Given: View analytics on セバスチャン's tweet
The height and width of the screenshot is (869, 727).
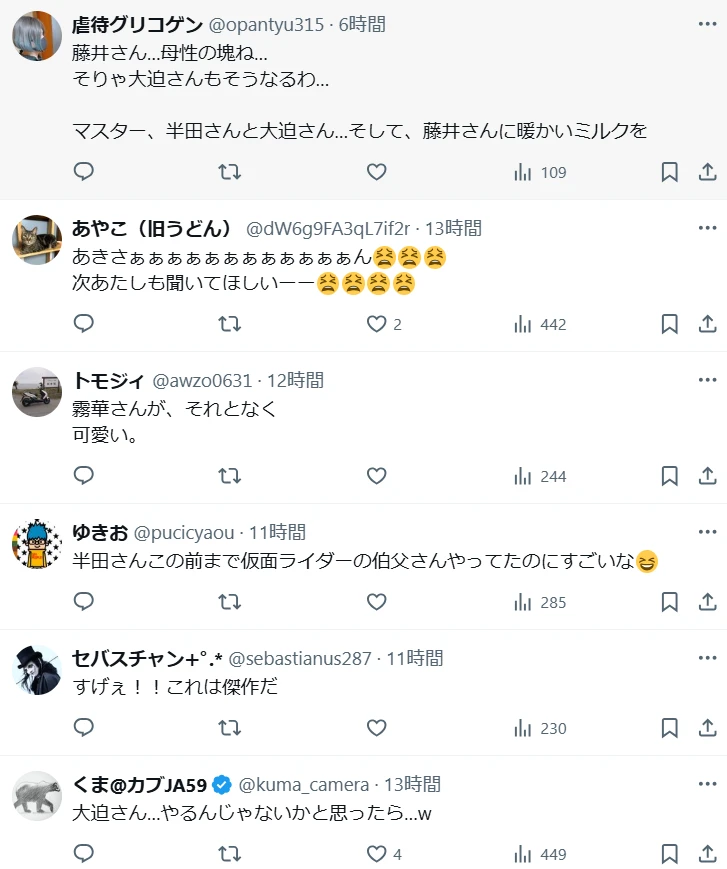Looking at the screenshot, I should [x=540, y=728].
